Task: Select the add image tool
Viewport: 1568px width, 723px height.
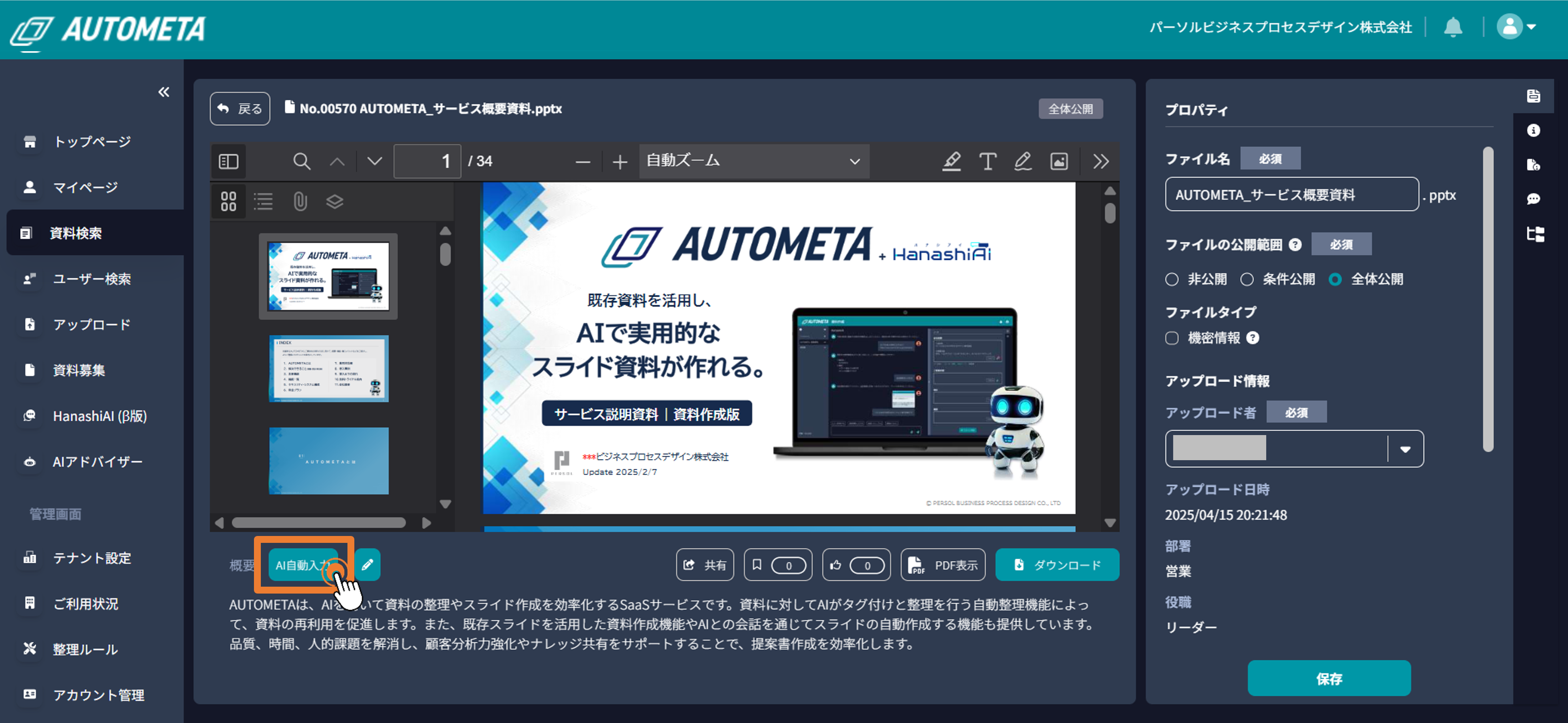Action: pos(1059,161)
